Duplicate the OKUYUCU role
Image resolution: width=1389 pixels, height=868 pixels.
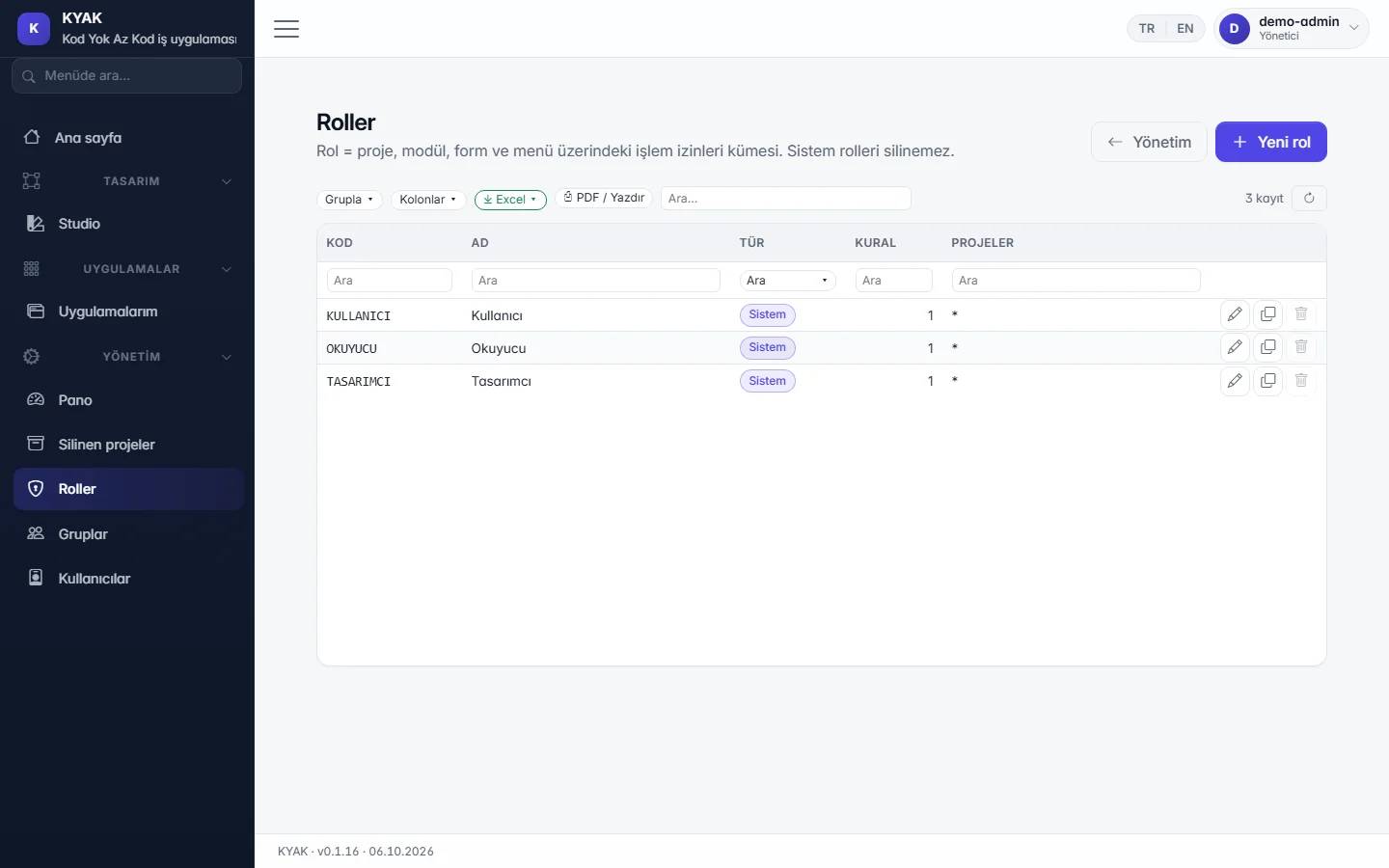click(x=1267, y=347)
